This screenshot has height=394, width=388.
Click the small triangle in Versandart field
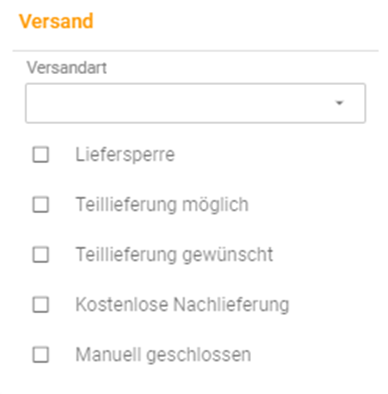point(339,103)
